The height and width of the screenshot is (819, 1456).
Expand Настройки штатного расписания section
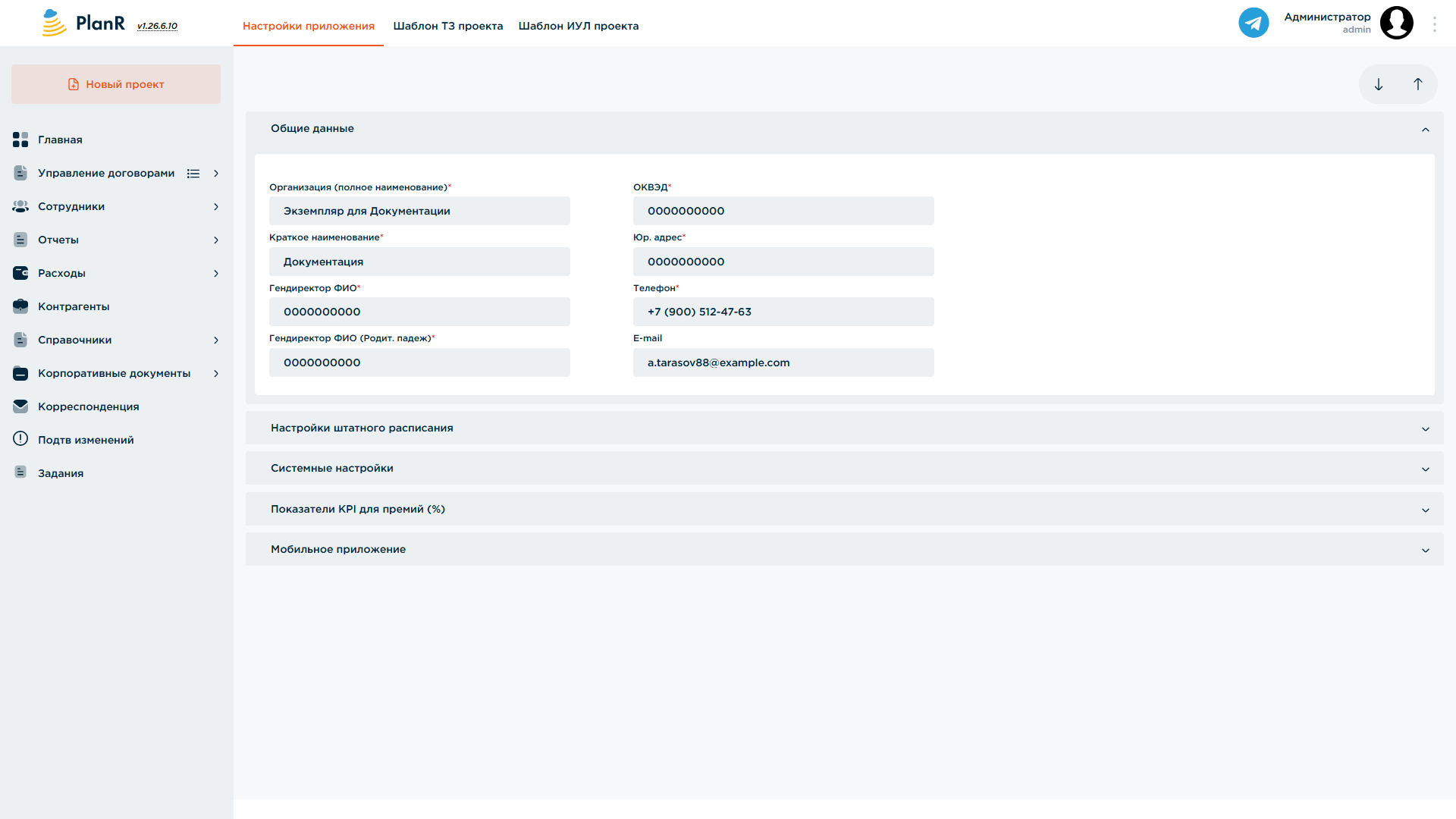coord(844,428)
